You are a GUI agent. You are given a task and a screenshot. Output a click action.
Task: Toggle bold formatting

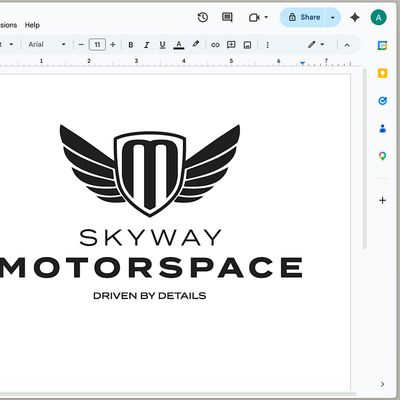131,45
